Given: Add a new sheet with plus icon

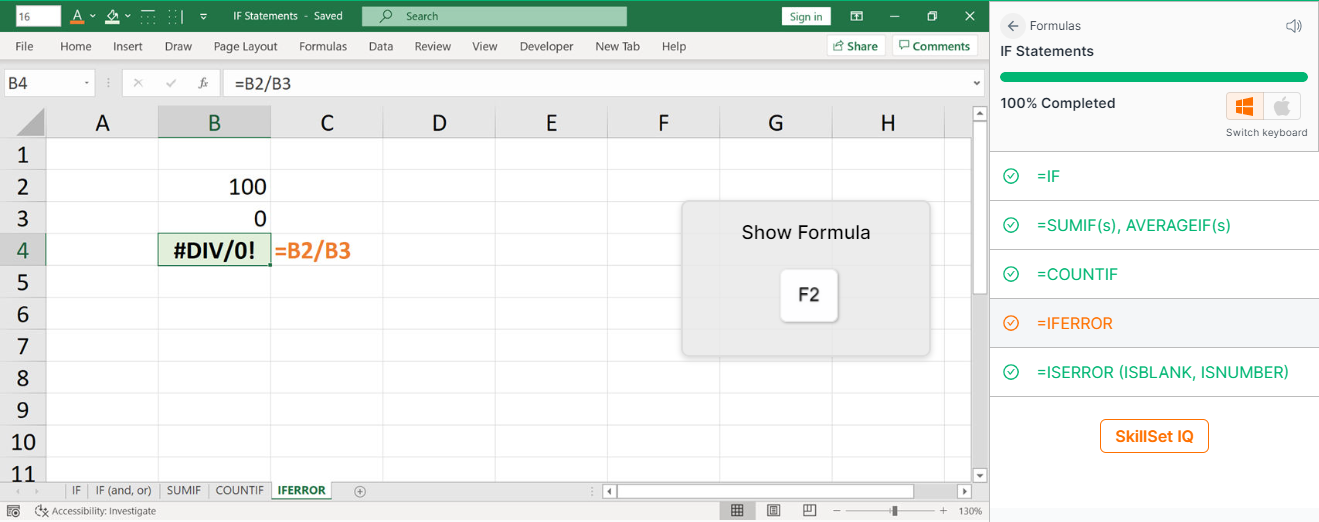Looking at the screenshot, I should [360, 491].
